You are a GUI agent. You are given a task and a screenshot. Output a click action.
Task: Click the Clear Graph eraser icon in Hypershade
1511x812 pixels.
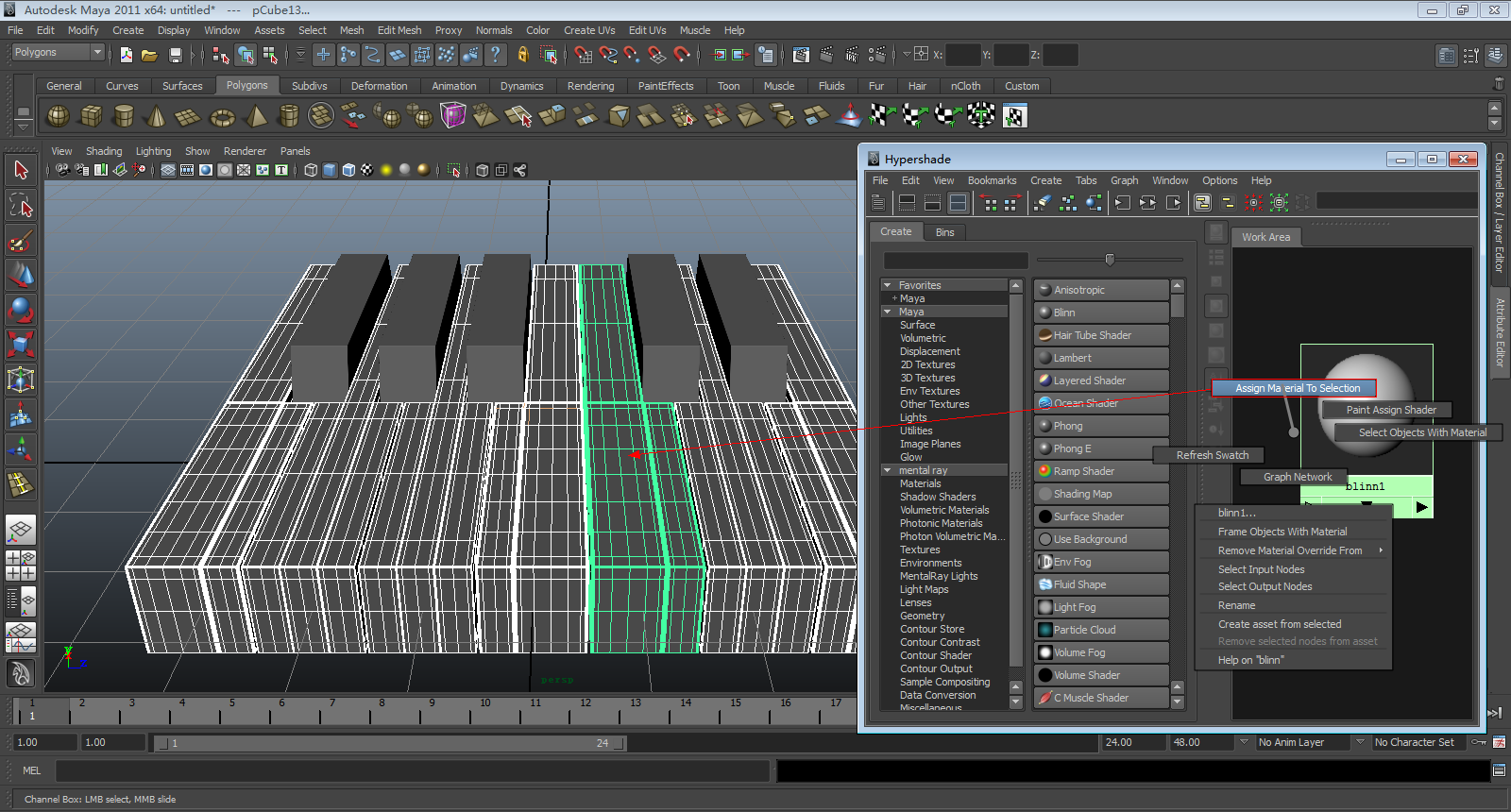point(1042,202)
